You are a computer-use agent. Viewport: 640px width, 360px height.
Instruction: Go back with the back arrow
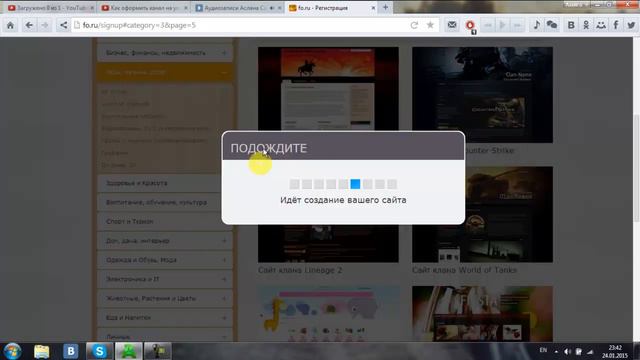pyautogui.click(x=29, y=25)
